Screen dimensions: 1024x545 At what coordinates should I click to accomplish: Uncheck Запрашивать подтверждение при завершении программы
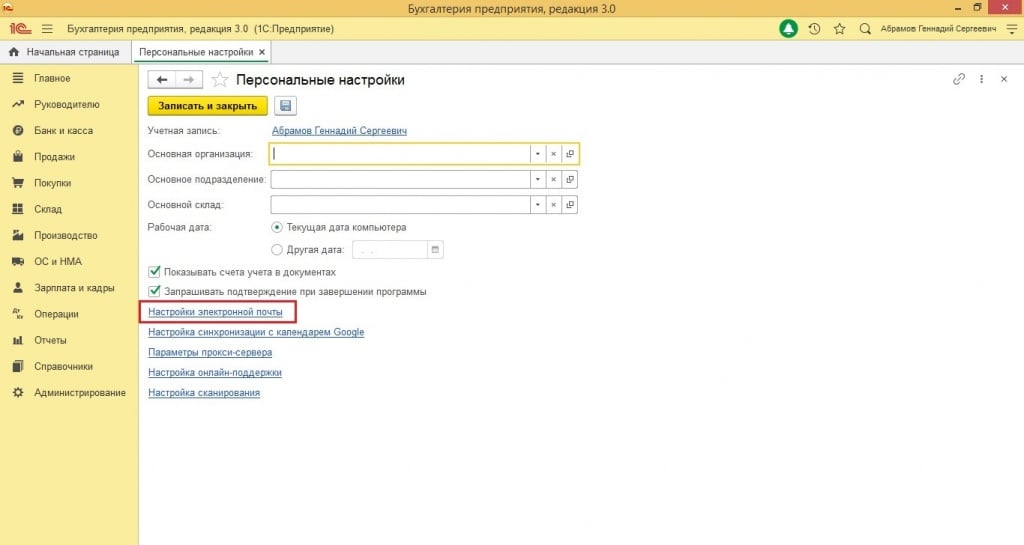click(155, 292)
